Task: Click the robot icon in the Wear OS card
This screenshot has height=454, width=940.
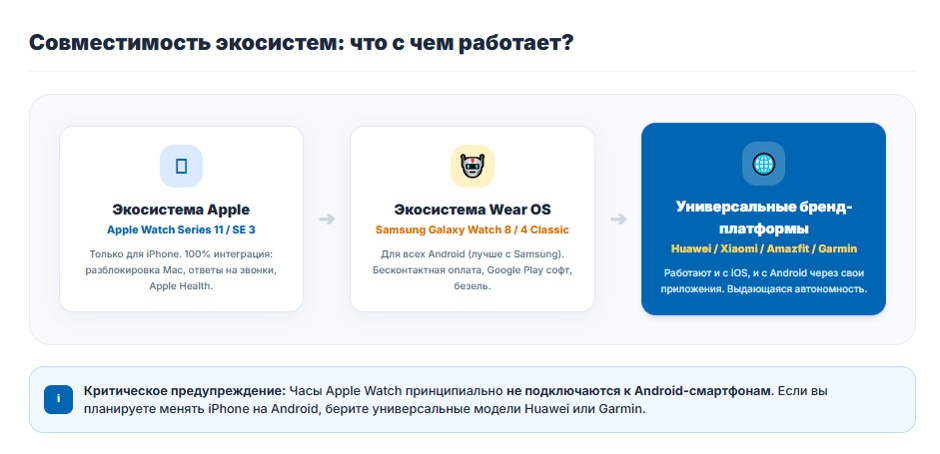Action: tap(472, 166)
